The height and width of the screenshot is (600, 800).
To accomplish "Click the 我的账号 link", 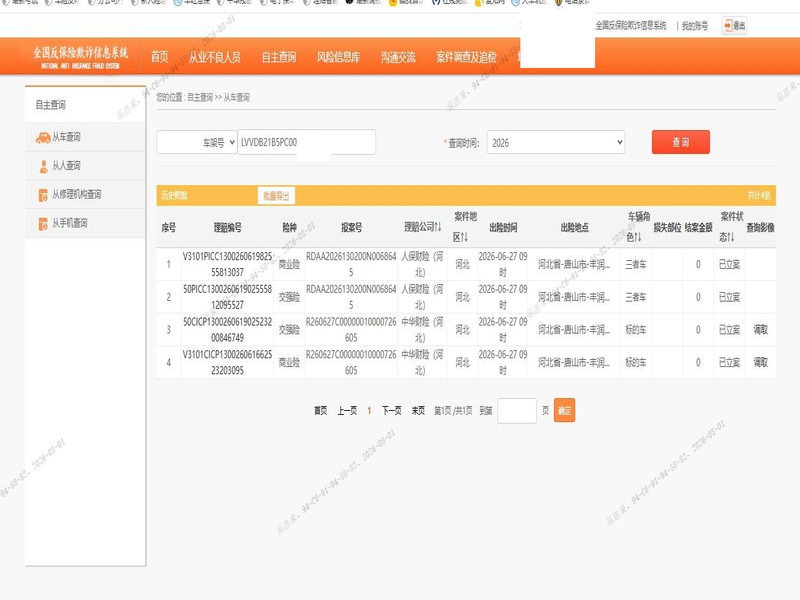I will tap(694, 26).
